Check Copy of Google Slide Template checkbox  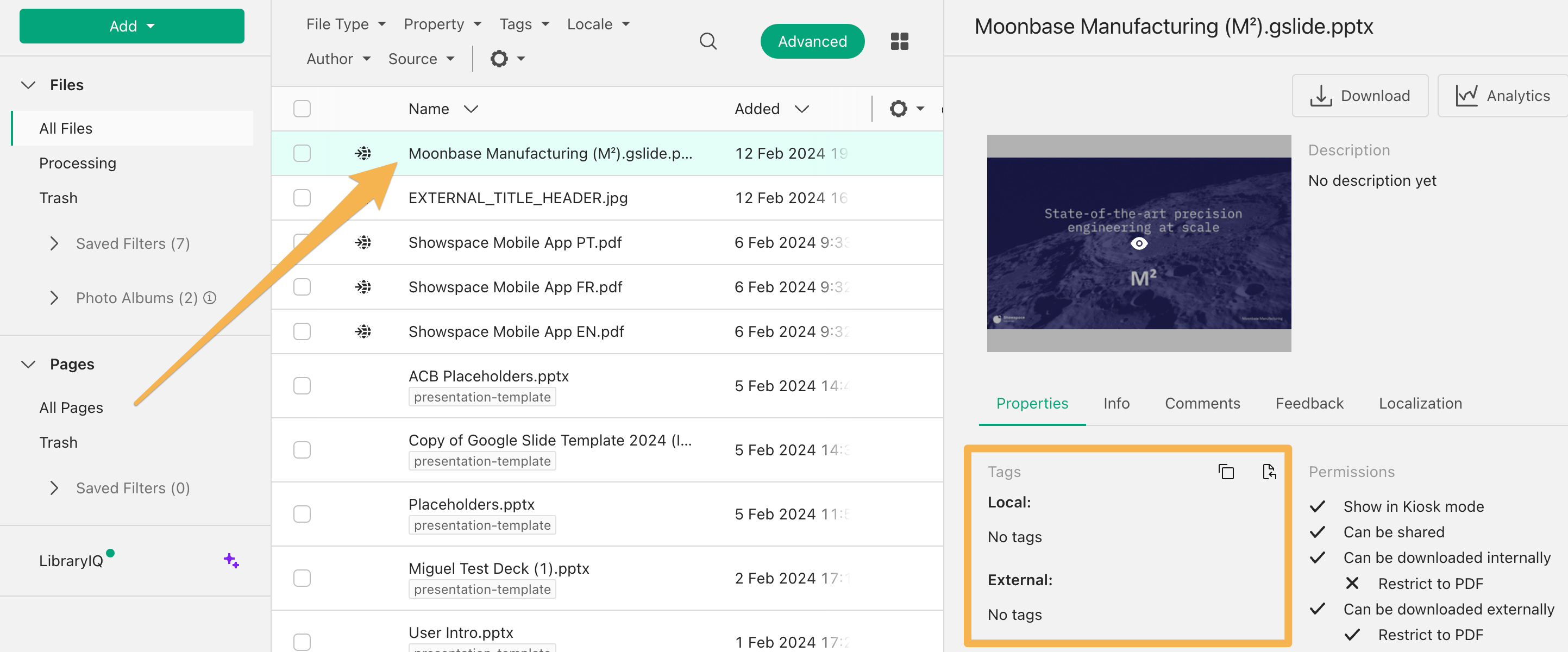click(x=302, y=449)
